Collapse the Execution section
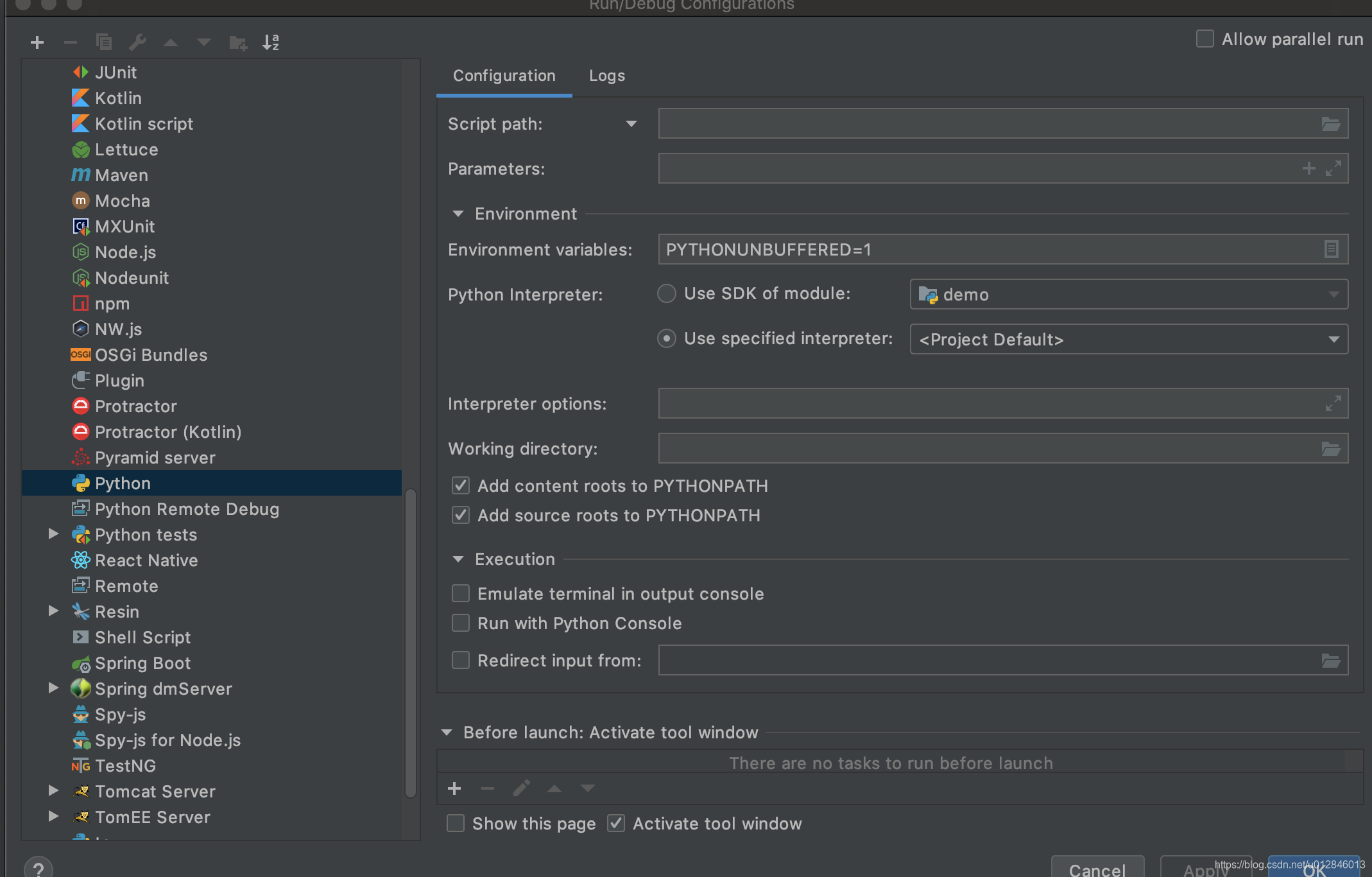 (x=458, y=559)
